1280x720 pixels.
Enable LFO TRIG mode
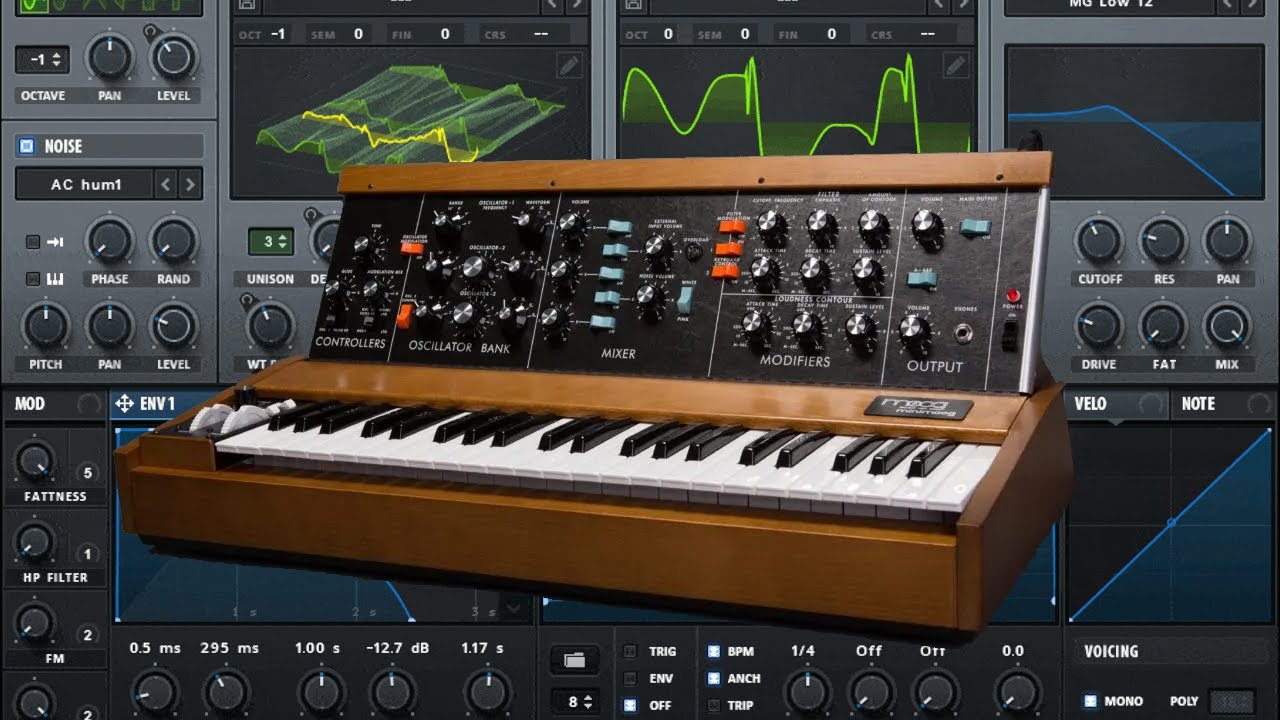coord(630,651)
